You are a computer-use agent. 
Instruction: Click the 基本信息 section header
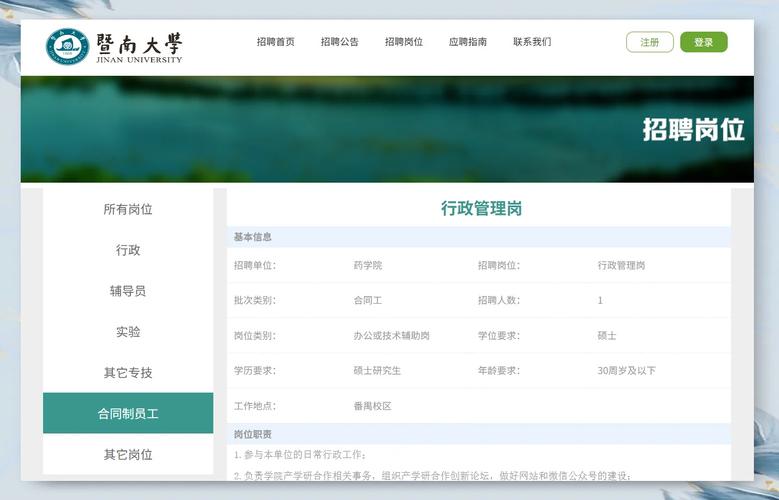click(x=479, y=237)
